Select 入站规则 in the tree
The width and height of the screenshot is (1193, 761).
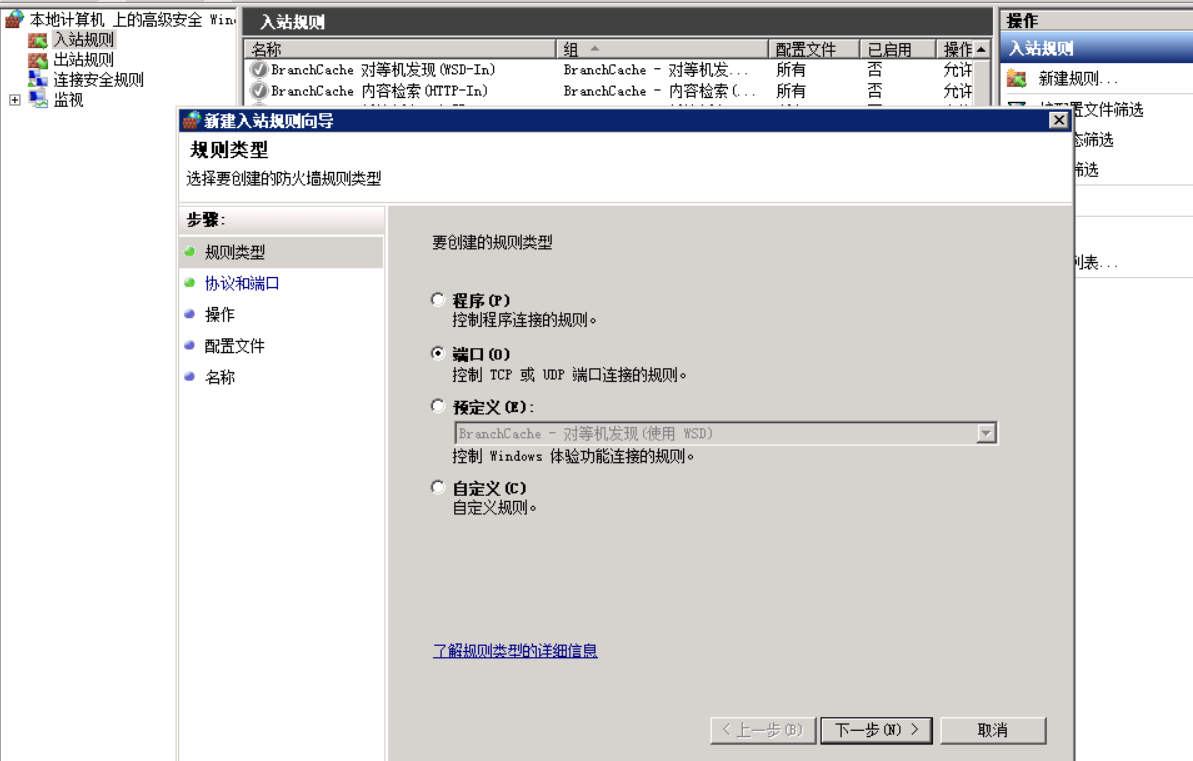(84, 40)
